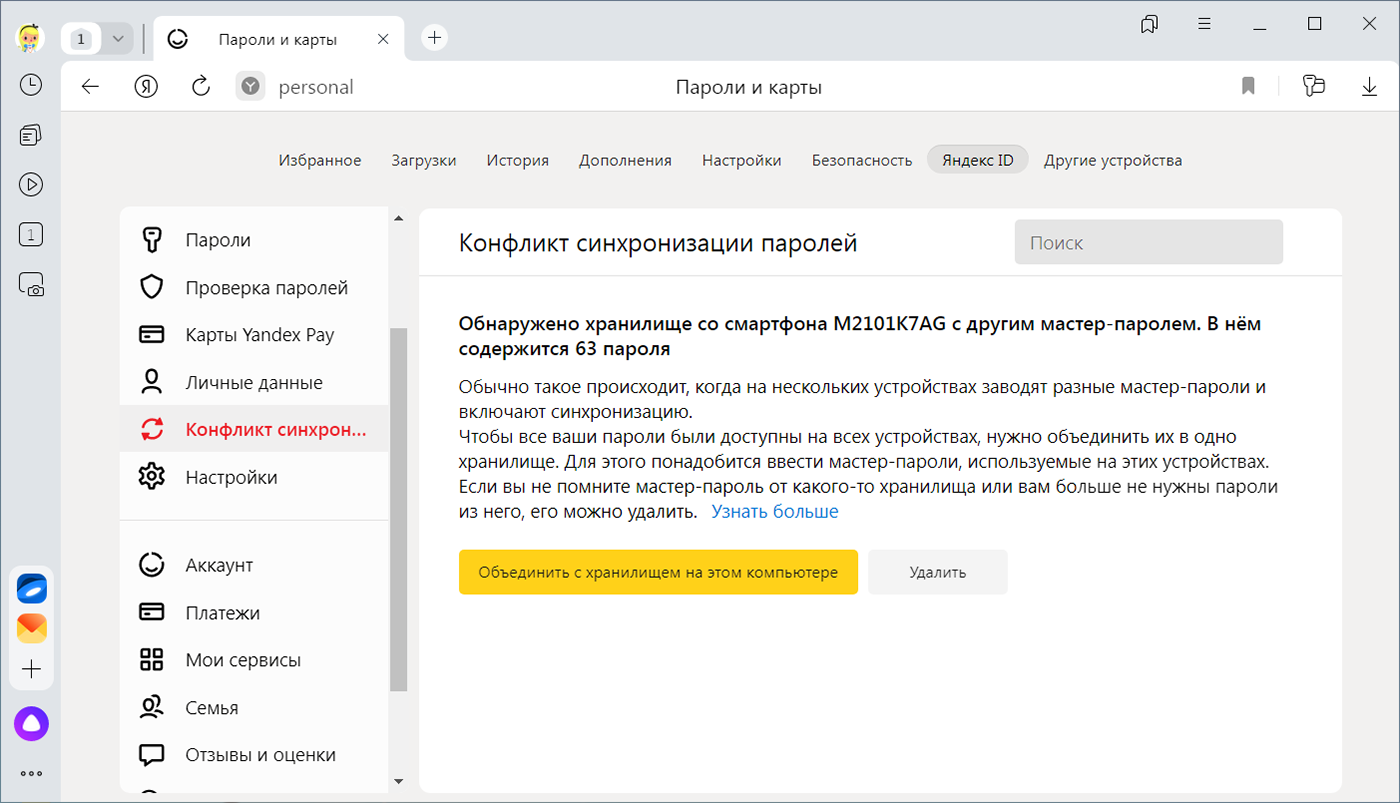Click left menu scroll down arrow
The width and height of the screenshot is (1400, 803).
(x=398, y=781)
